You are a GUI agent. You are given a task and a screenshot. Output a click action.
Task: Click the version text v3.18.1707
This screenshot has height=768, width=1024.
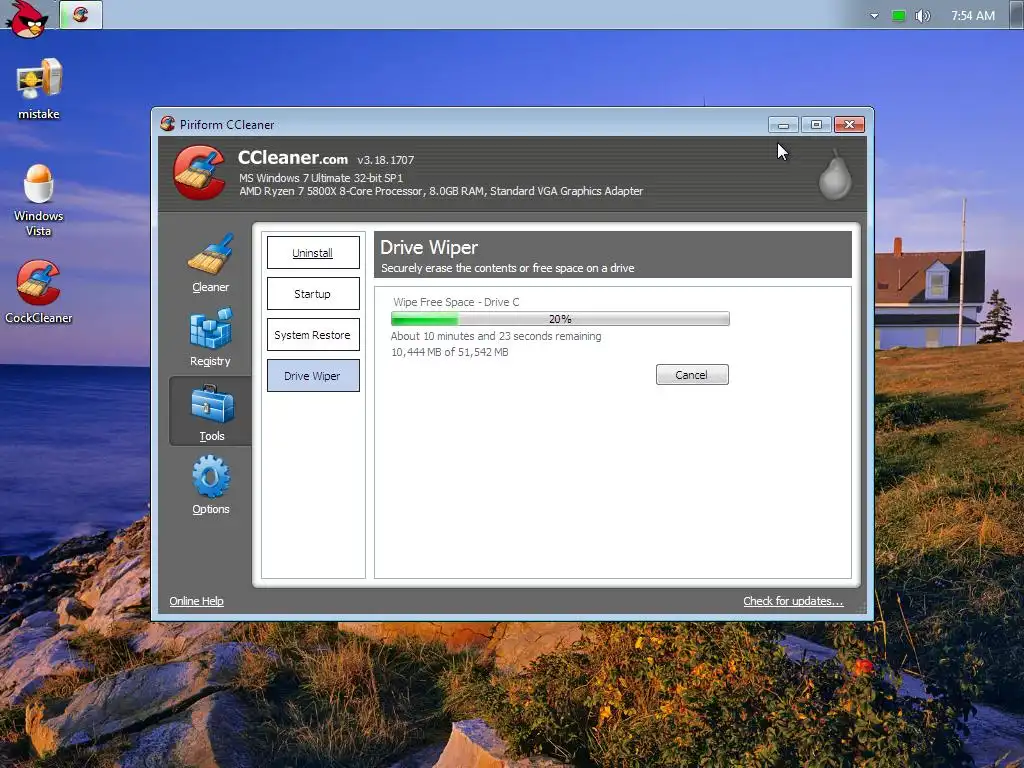tap(385, 160)
